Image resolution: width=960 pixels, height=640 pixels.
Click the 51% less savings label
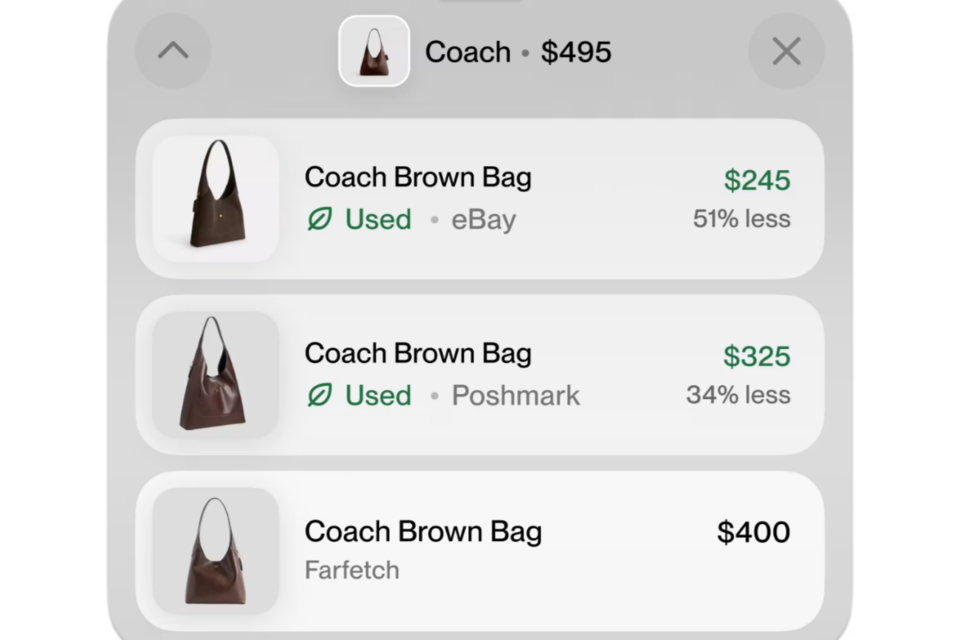[x=741, y=219]
